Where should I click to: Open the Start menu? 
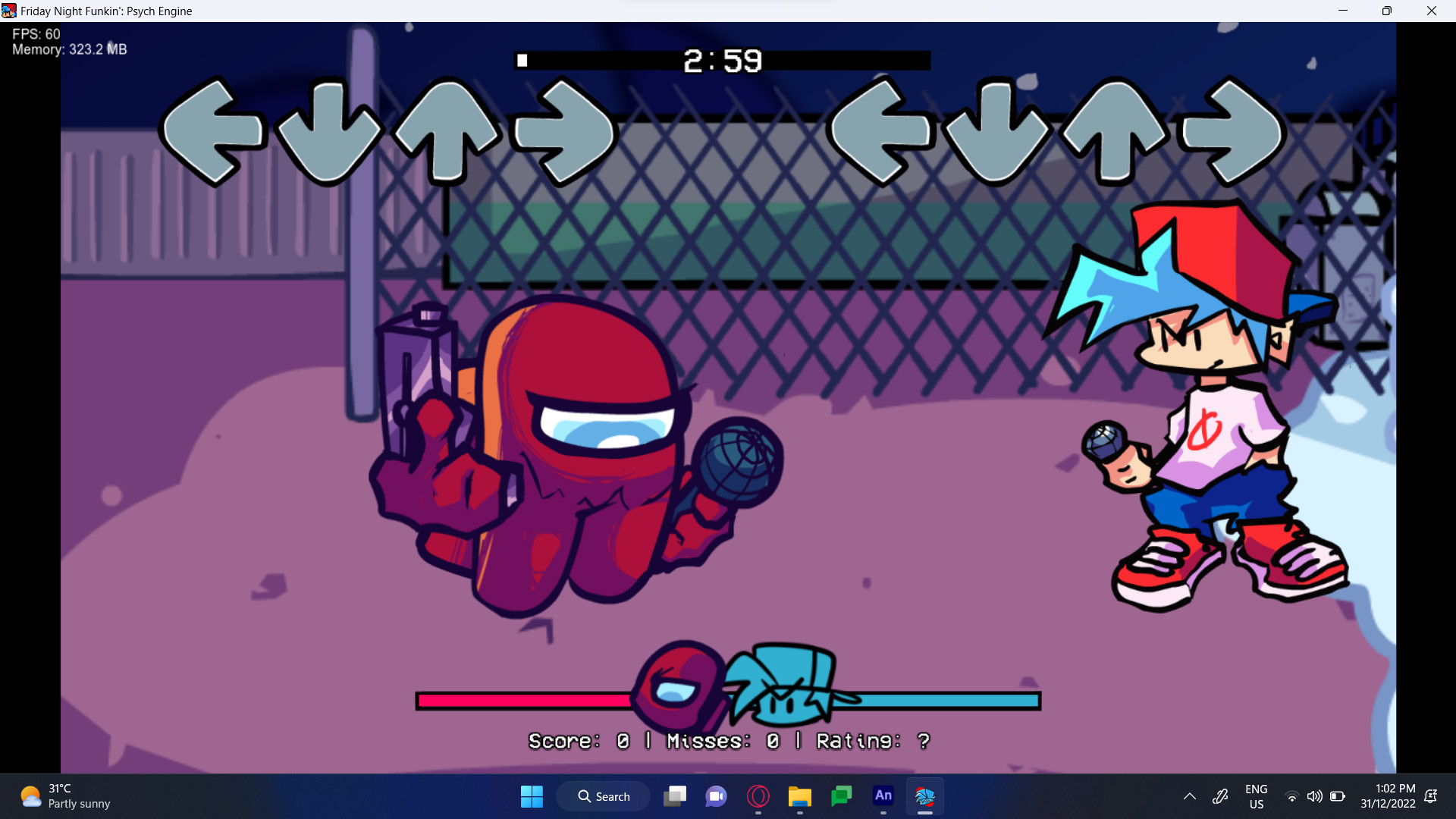(x=532, y=796)
